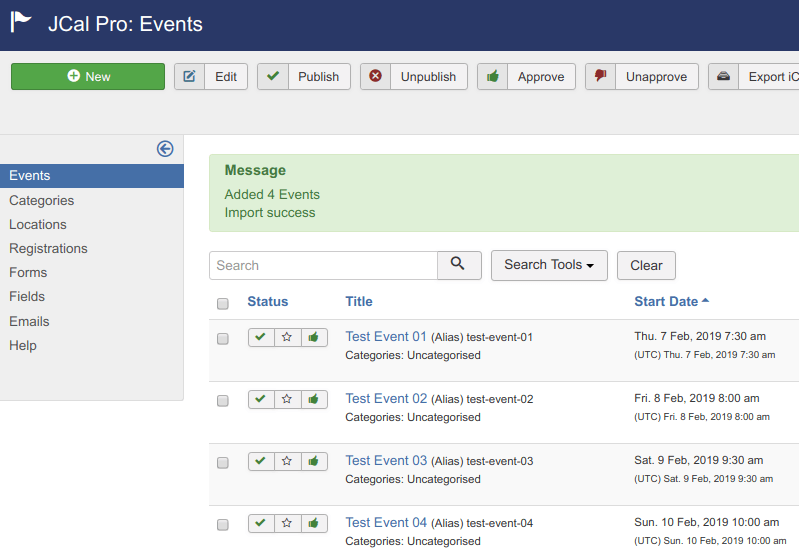Open Categories in the sidebar menu
Viewport: 799px width, 551px height.
coord(41,200)
